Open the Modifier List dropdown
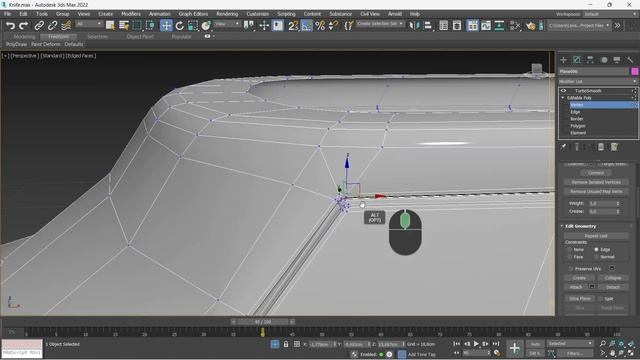 pos(598,82)
